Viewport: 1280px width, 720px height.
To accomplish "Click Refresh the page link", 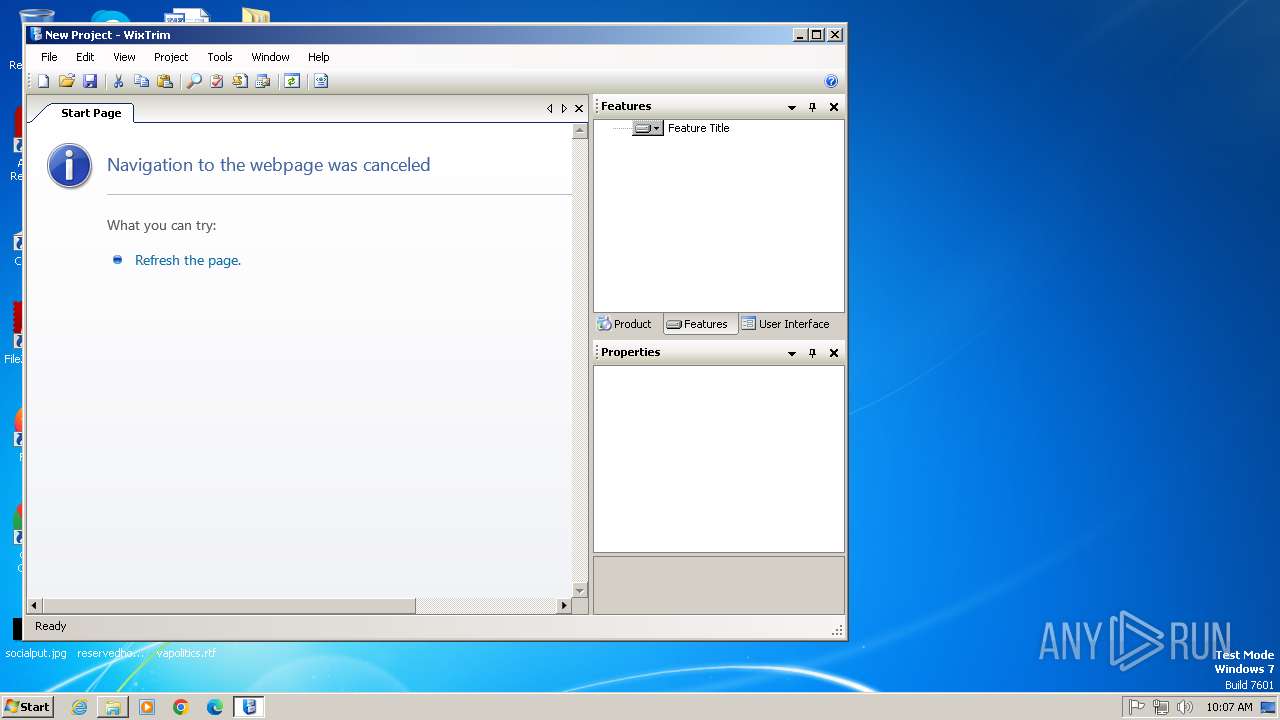I will pos(188,260).
